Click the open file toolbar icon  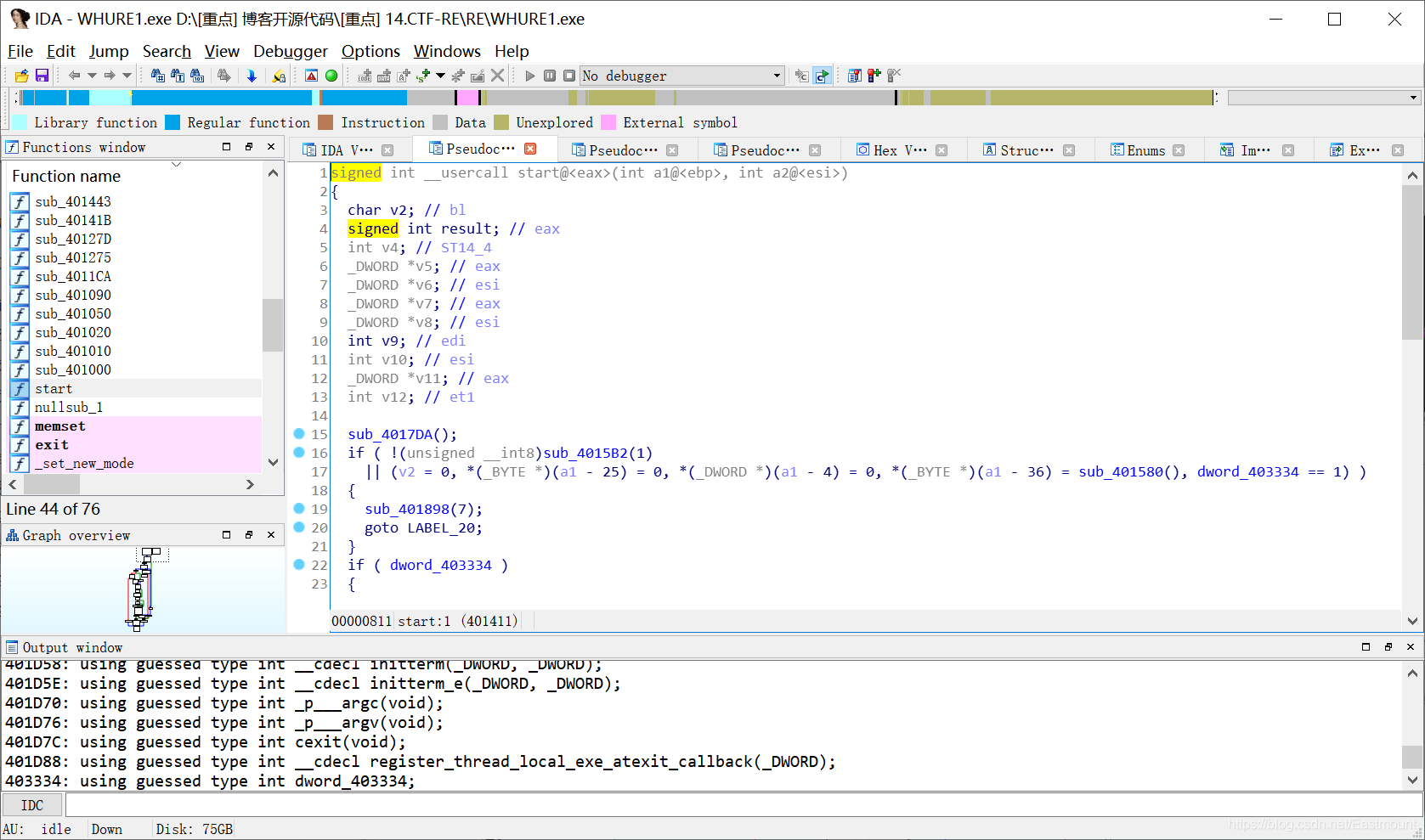22,76
